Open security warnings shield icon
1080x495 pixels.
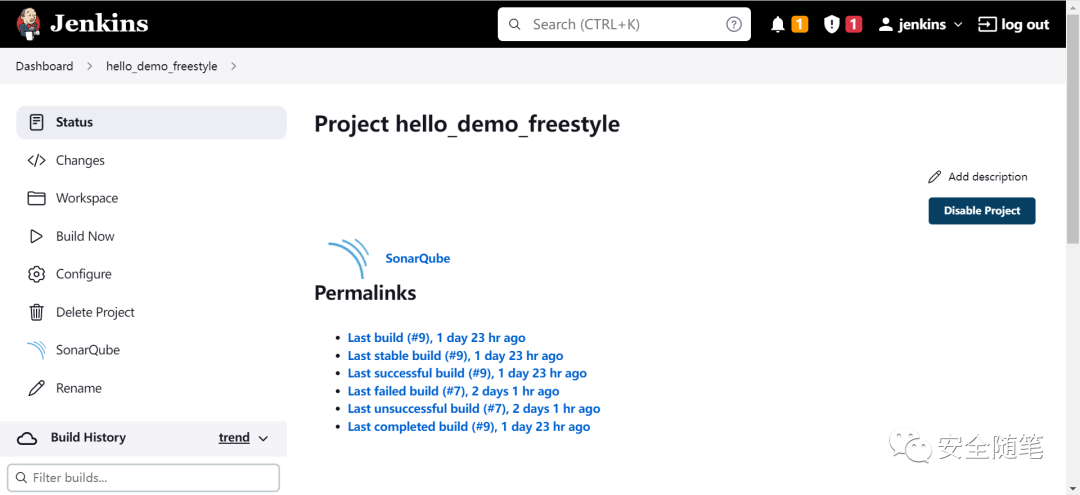point(832,25)
